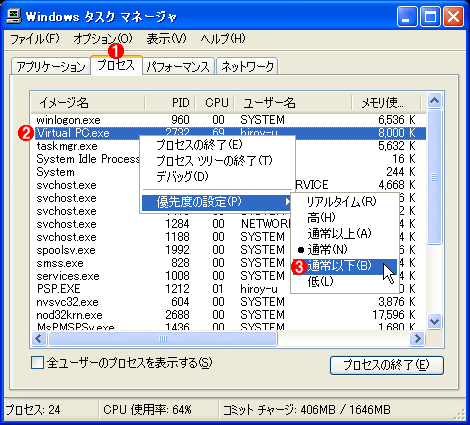Click the vertical scrollbar up arrow

click(x=434, y=101)
